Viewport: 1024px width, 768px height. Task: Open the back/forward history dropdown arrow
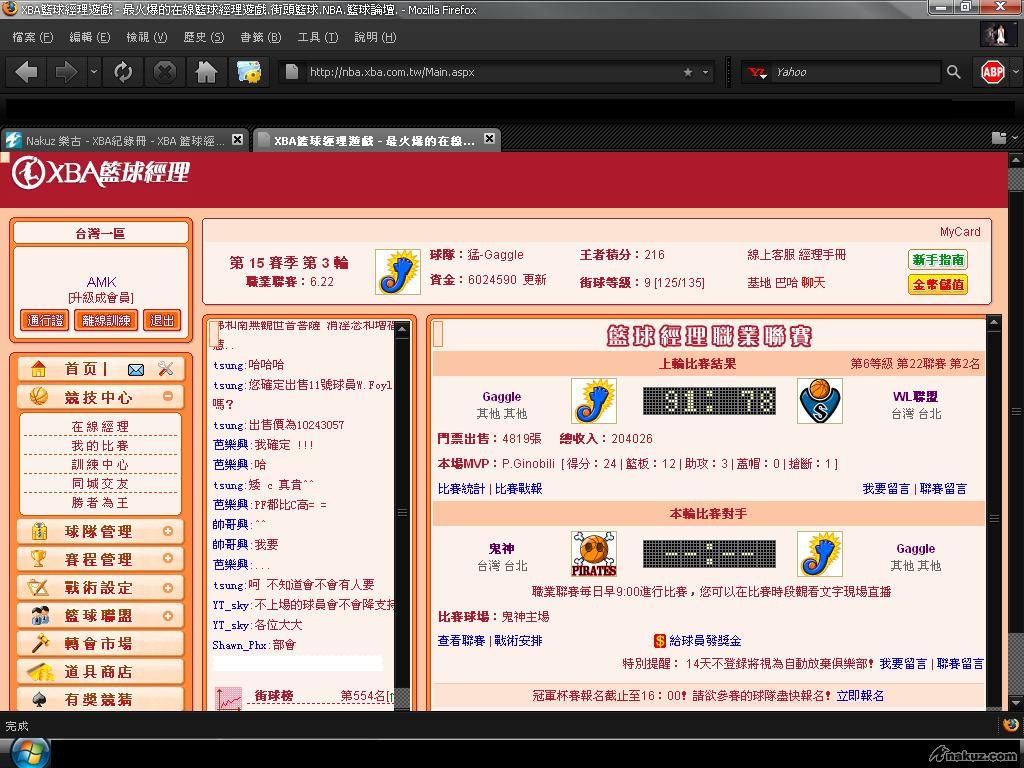pyautogui.click(x=94, y=72)
